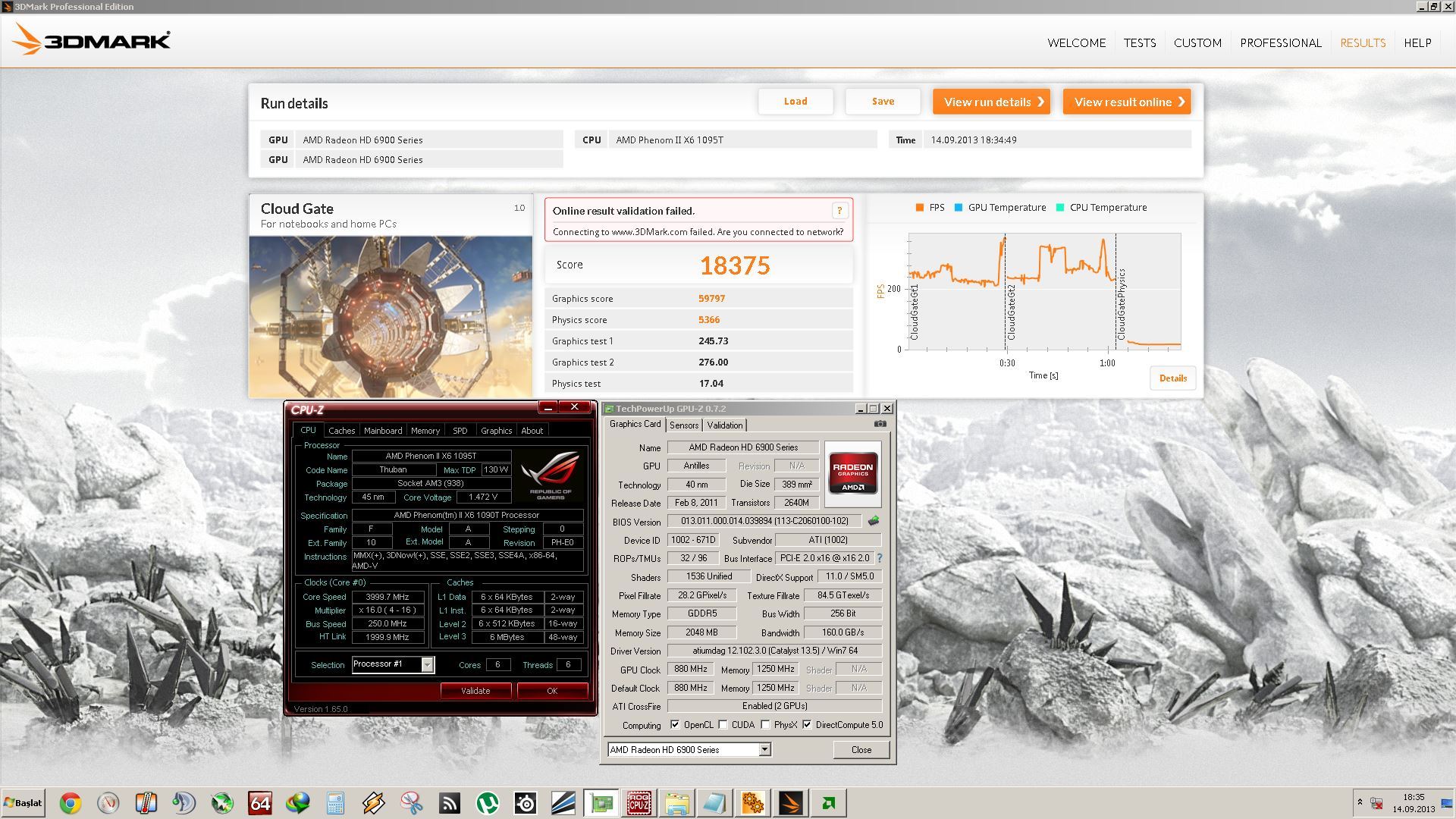The image size is (1456, 819).
Task: Click the View run details button
Action: [991, 102]
